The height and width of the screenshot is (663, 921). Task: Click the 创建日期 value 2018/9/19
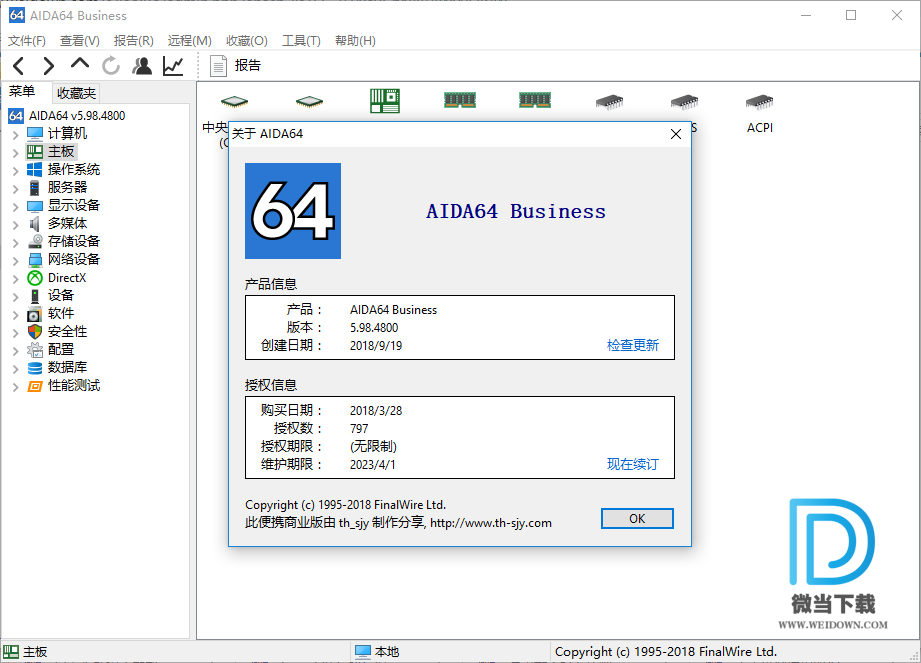pyautogui.click(x=376, y=346)
